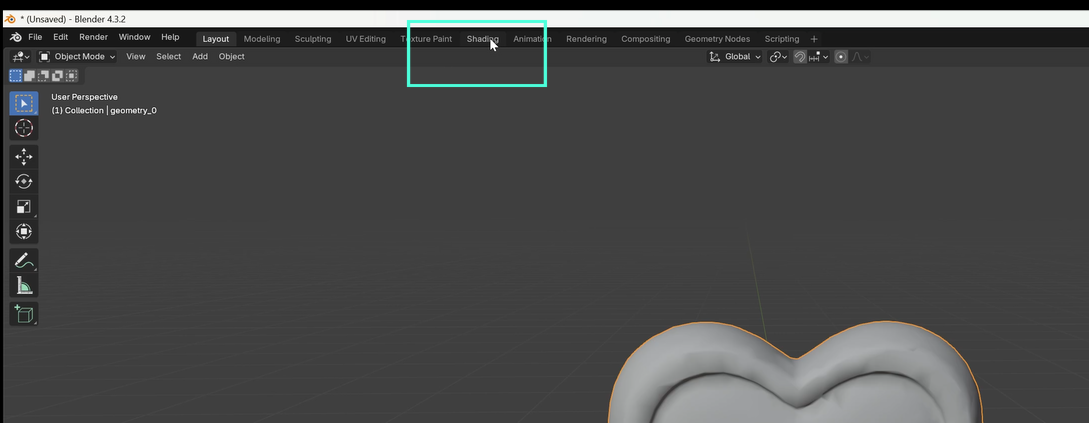
Task: Choose Set a new selection mode icon
Action: pyautogui.click(x=15, y=76)
